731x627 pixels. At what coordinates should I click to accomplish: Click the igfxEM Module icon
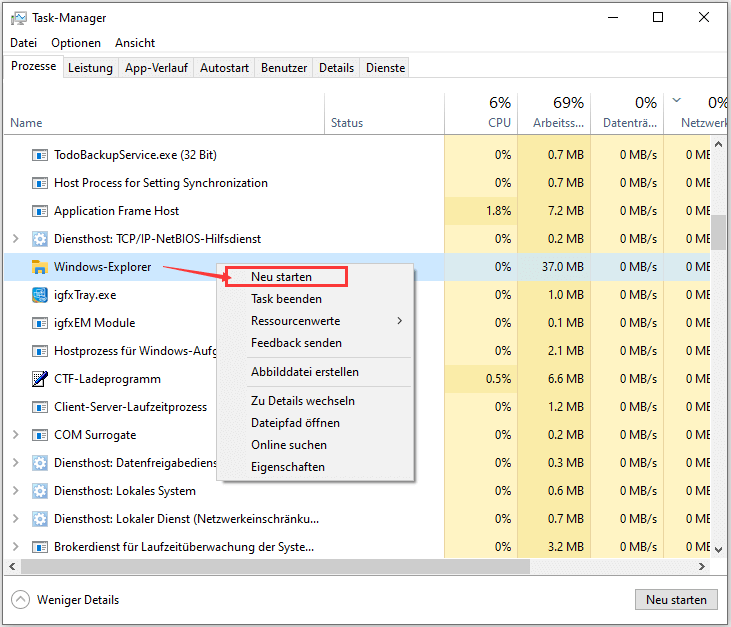click(40, 323)
